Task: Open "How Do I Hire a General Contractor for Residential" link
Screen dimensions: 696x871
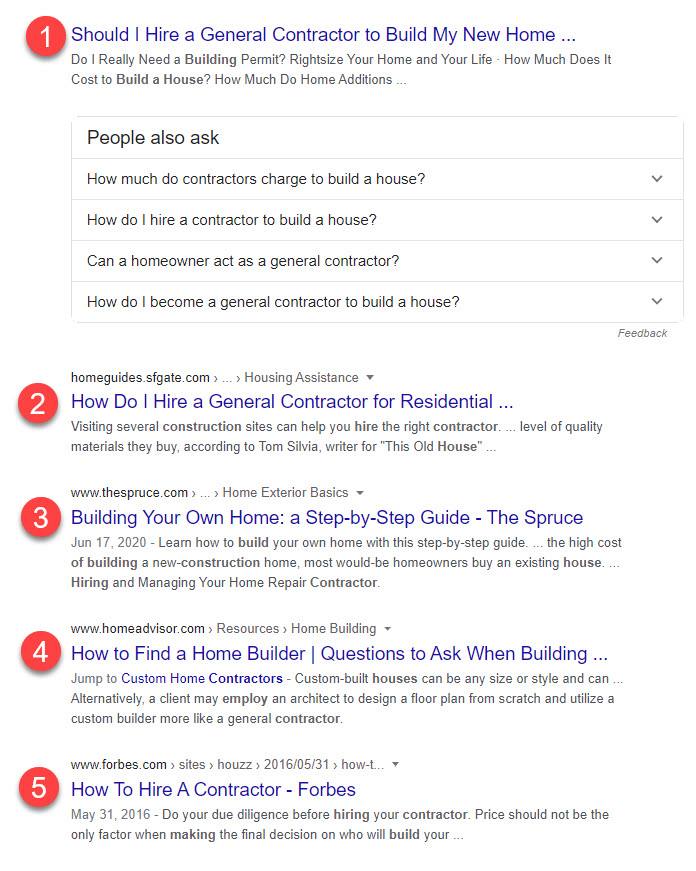Action: pos(291,402)
